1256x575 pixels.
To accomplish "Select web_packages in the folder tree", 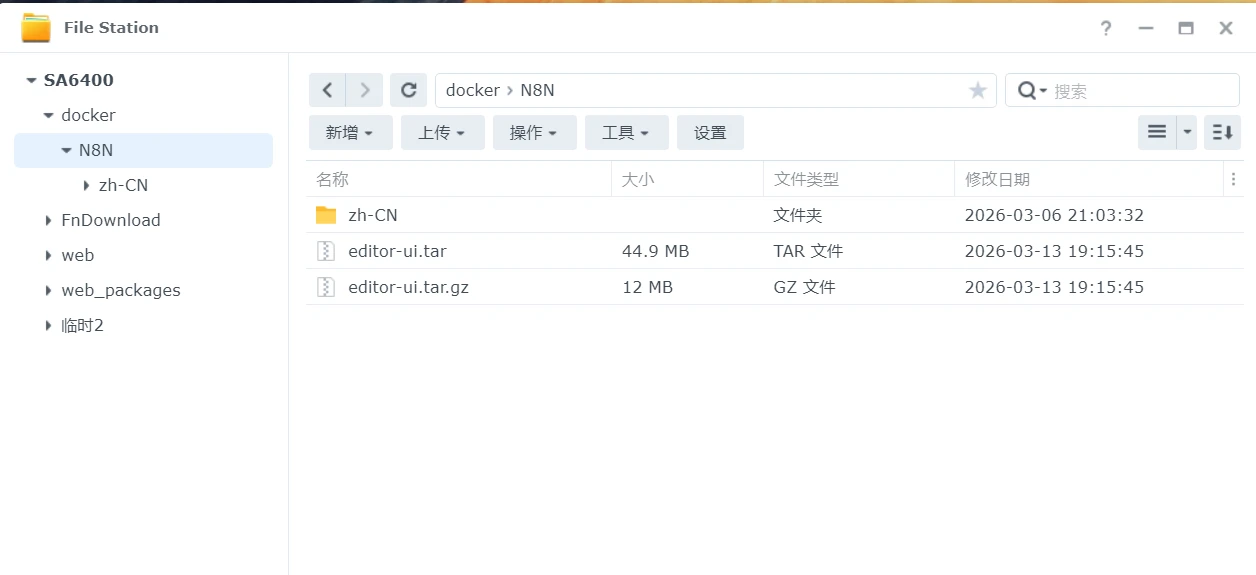I will tap(121, 290).
